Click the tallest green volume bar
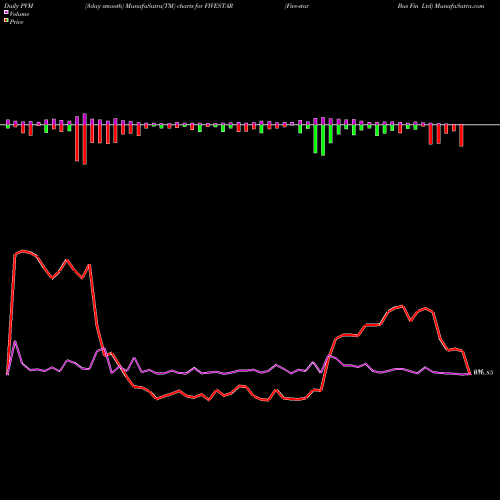 [x=323, y=140]
